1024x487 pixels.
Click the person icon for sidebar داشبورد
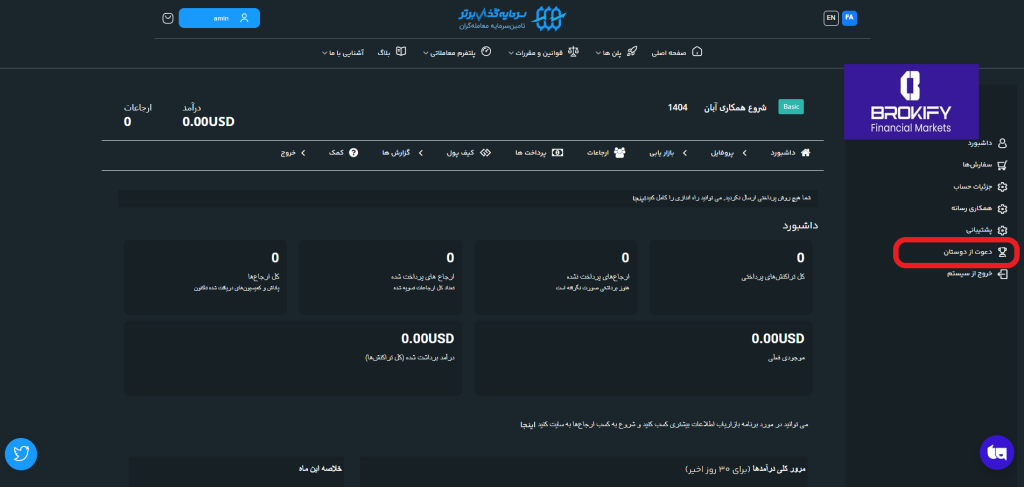tap(1003, 142)
